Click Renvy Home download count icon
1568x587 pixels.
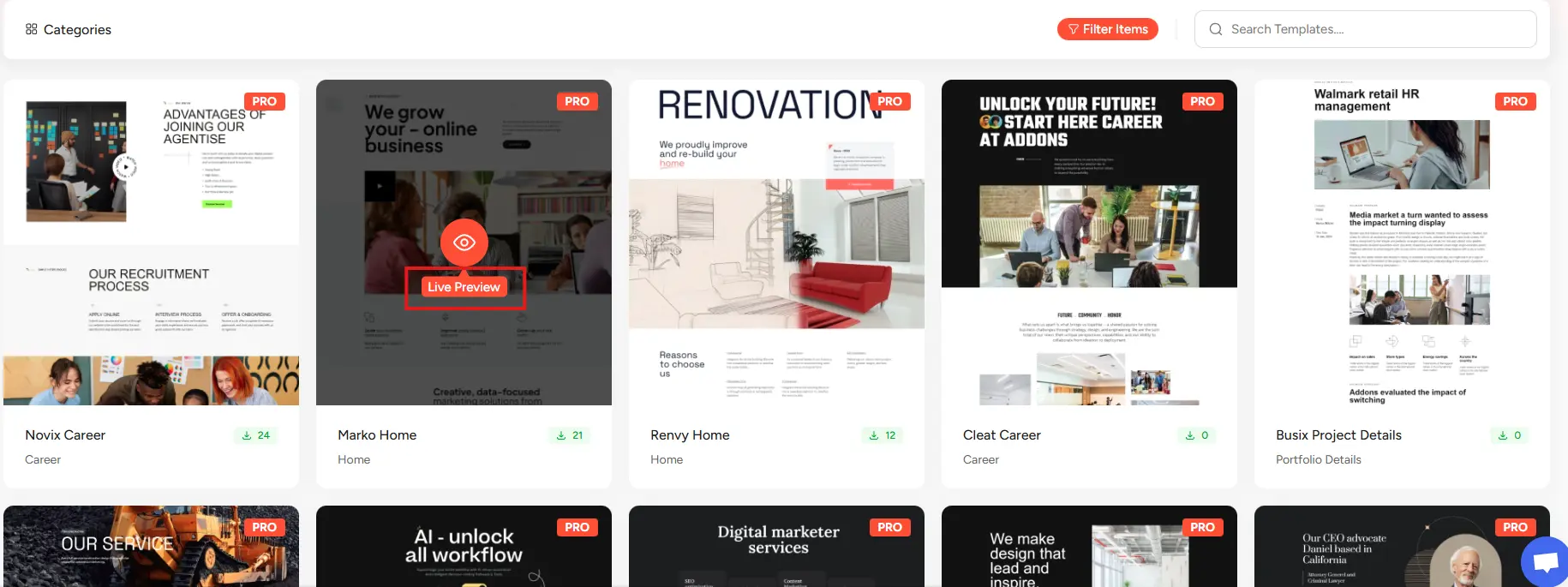874,435
